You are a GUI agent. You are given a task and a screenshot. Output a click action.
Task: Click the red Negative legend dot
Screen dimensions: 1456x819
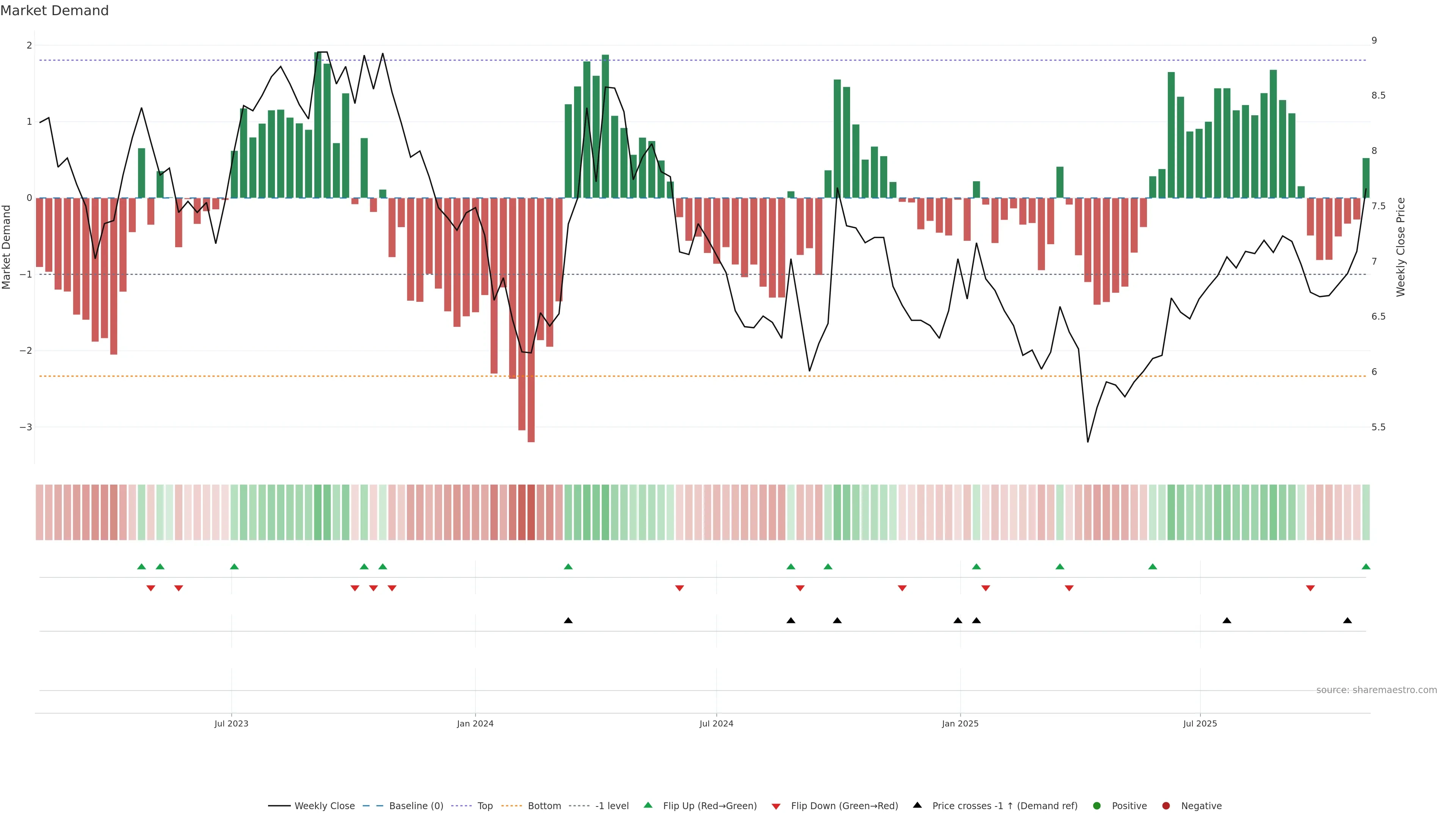point(1166,805)
